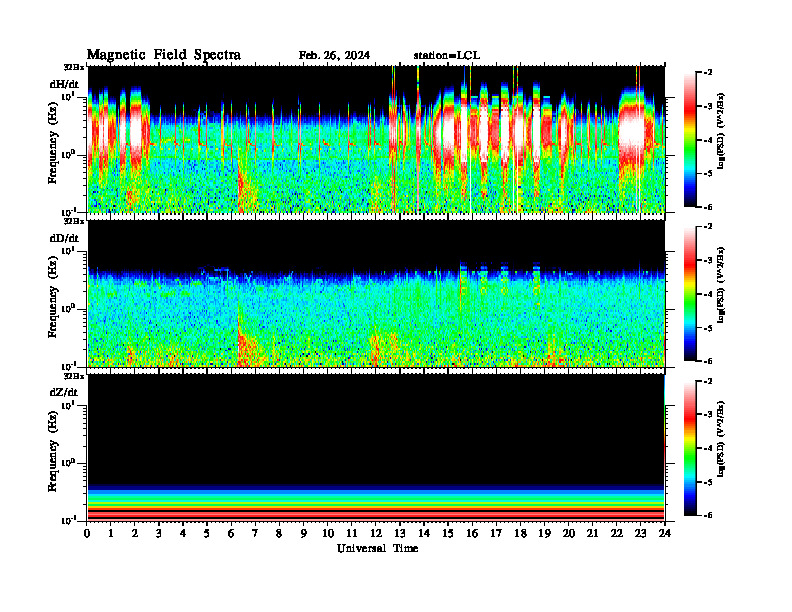Click hour 2 on the time axis
The height and width of the screenshot is (612, 792).
135,533
